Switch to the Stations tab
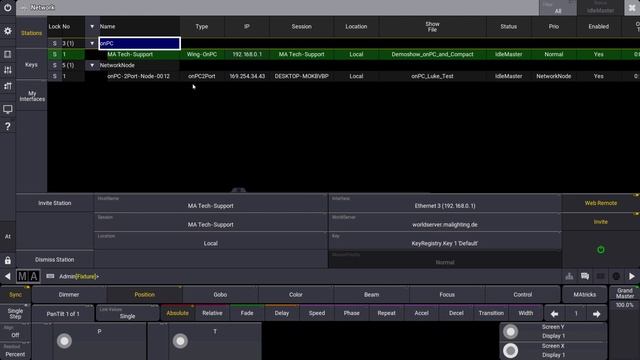Image resolution: width=640 pixels, height=360 pixels. point(31,33)
